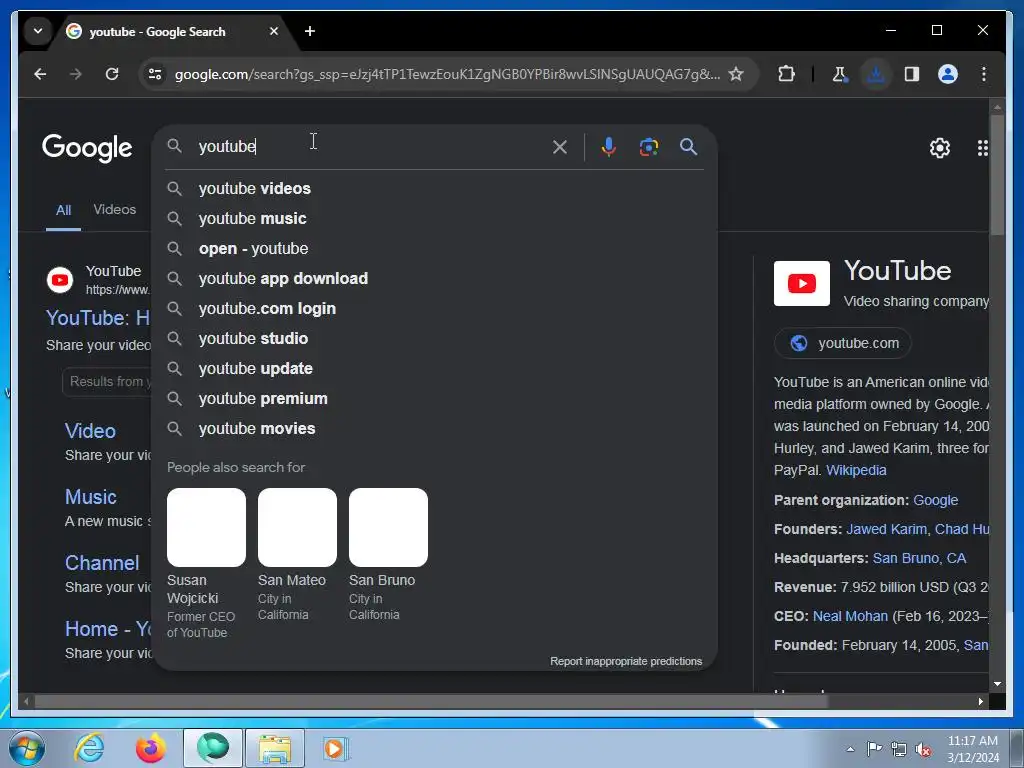
Task: Click the YouTube logo in knowledge panel
Action: tap(802, 283)
